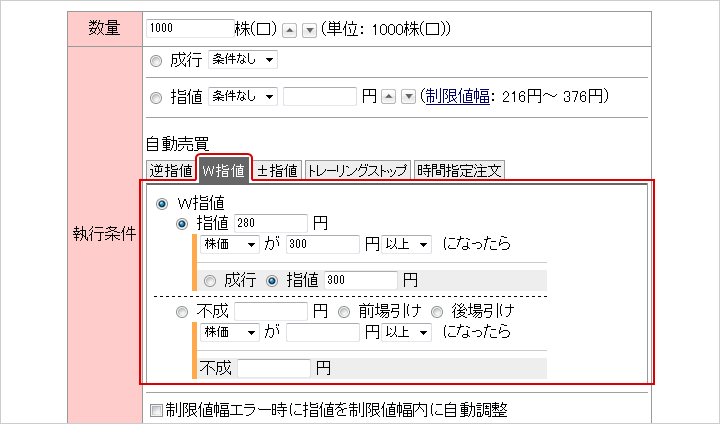The width and height of the screenshot is (720, 424).
Task: Select the 前場引け radio button
Action: pos(344,312)
